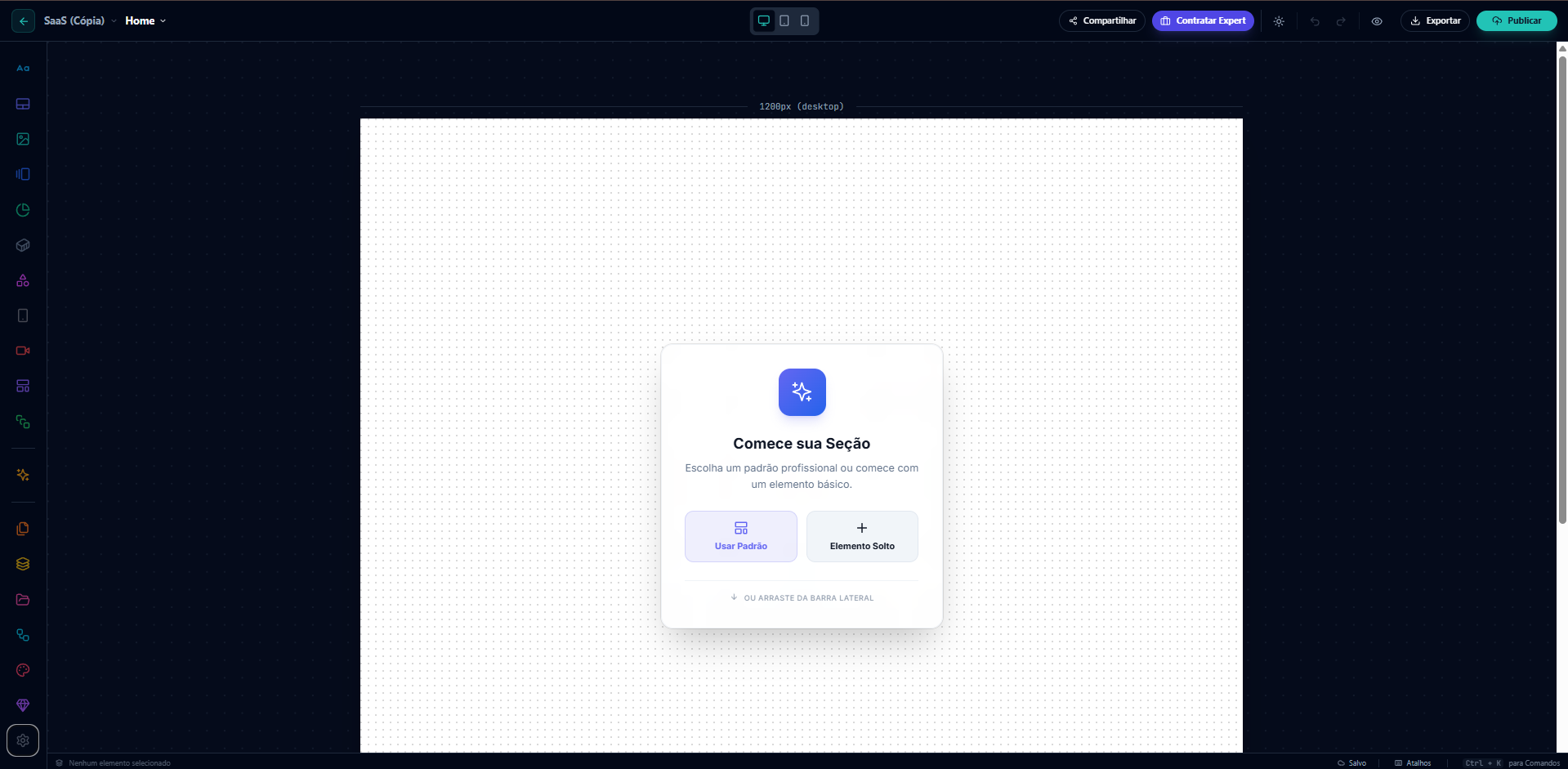Redo the last action
This screenshot has width=1568, height=769.
[x=1341, y=21]
